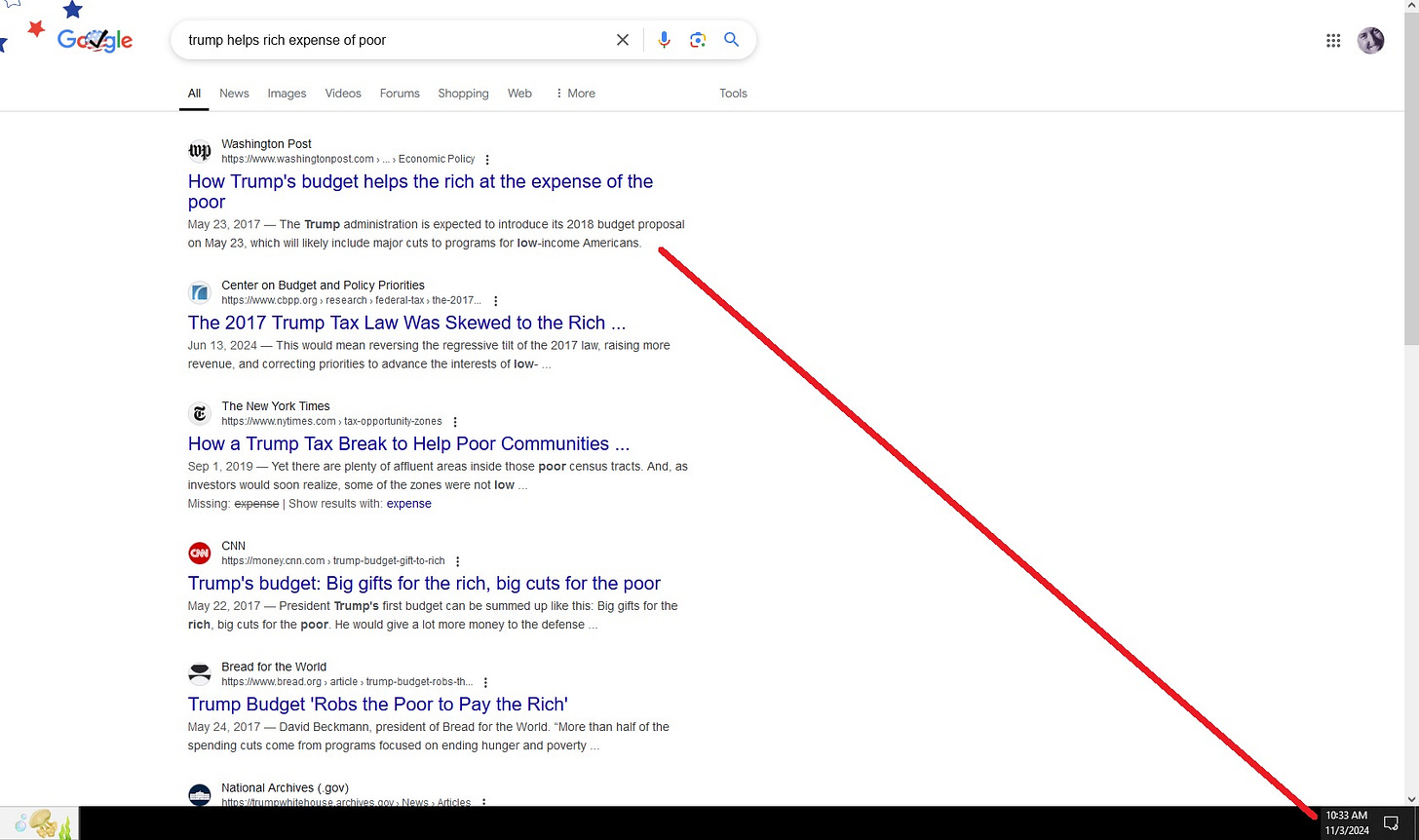Open options menu for nytimes.com result
Screen dimensions: 1419x840
tap(455, 422)
